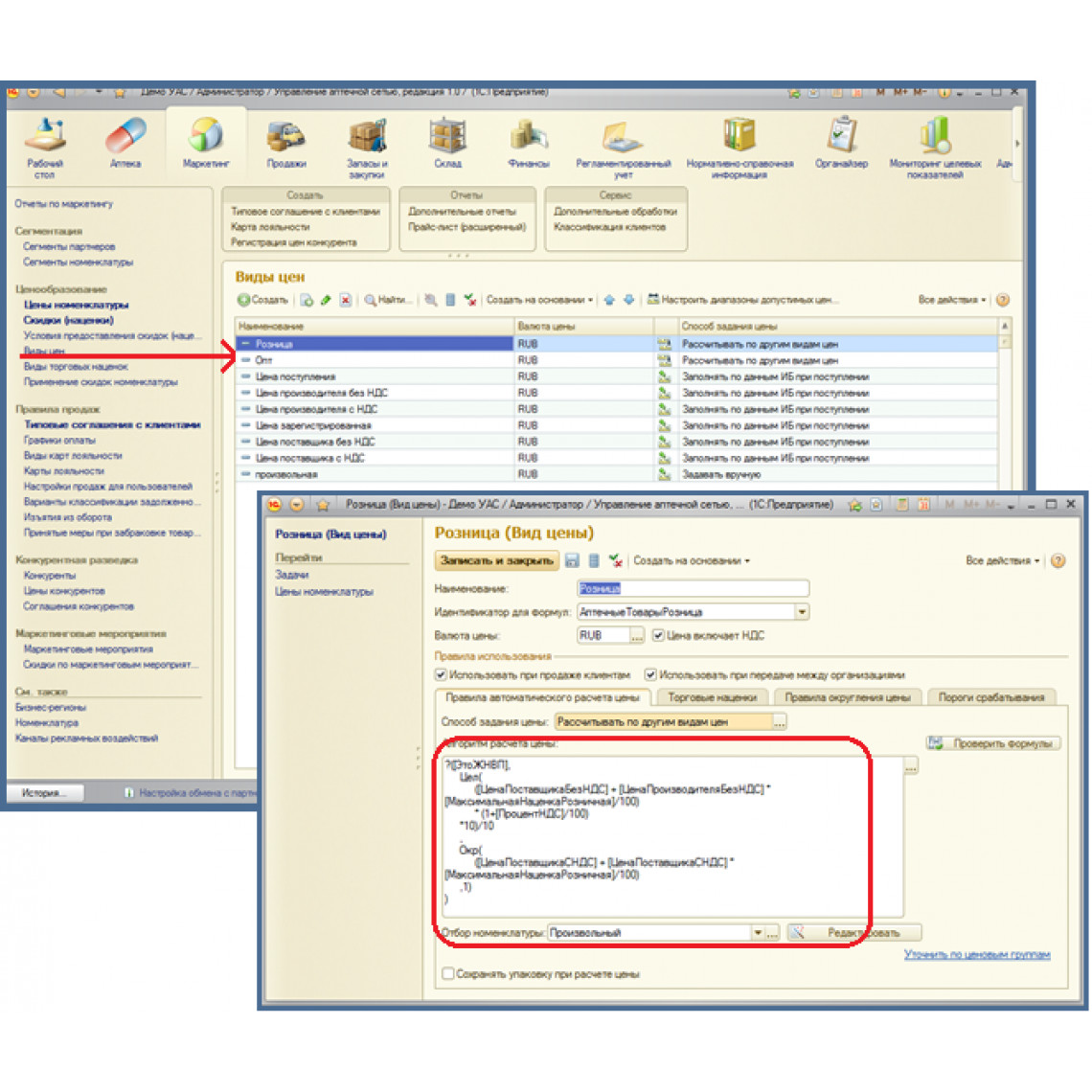Click the help icon in Виды цен toolbar
Screen dimensions: 1092x1092
pos(1003,300)
